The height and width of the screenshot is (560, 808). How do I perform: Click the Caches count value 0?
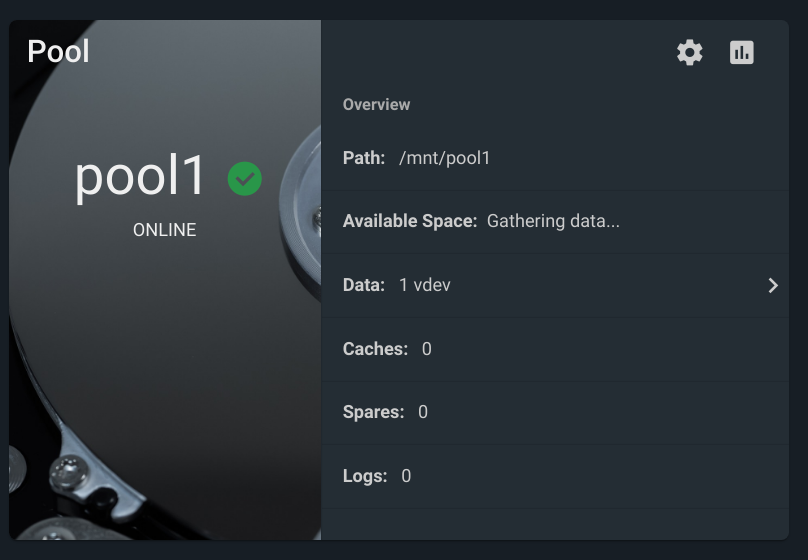tap(427, 349)
